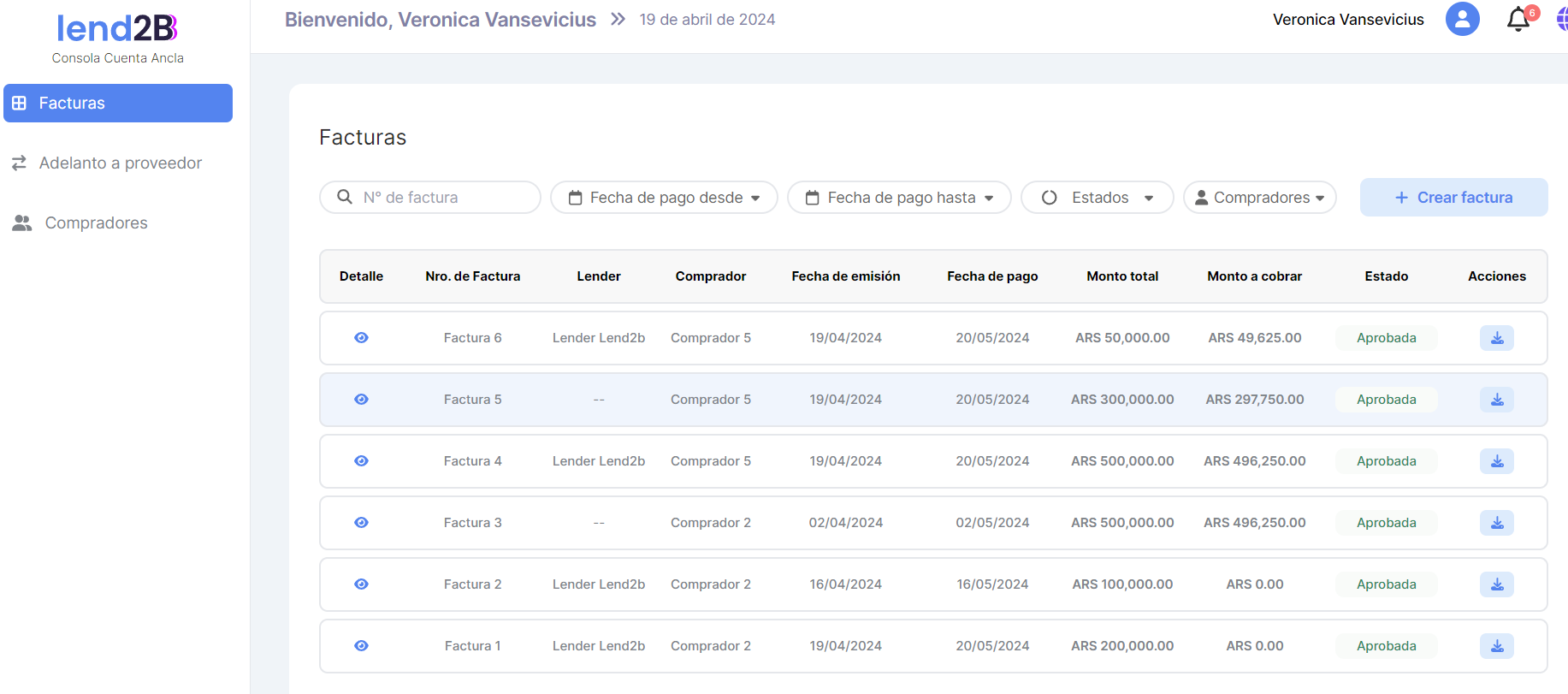1568x694 pixels.
Task: Download Factura 4 using its download icon
Action: [1496, 461]
